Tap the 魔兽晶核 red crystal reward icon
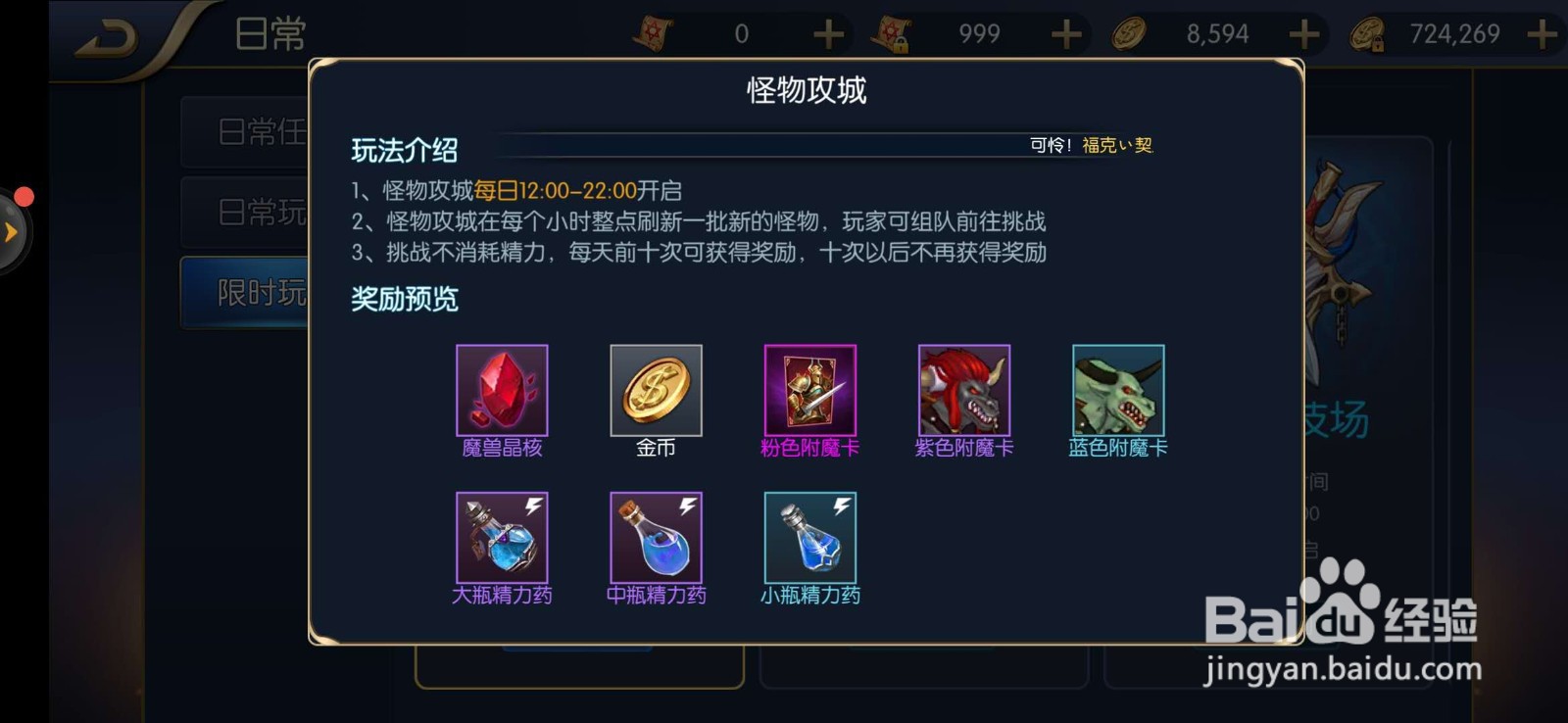Image resolution: width=1568 pixels, height=723 pixels. tap(502, 390)
